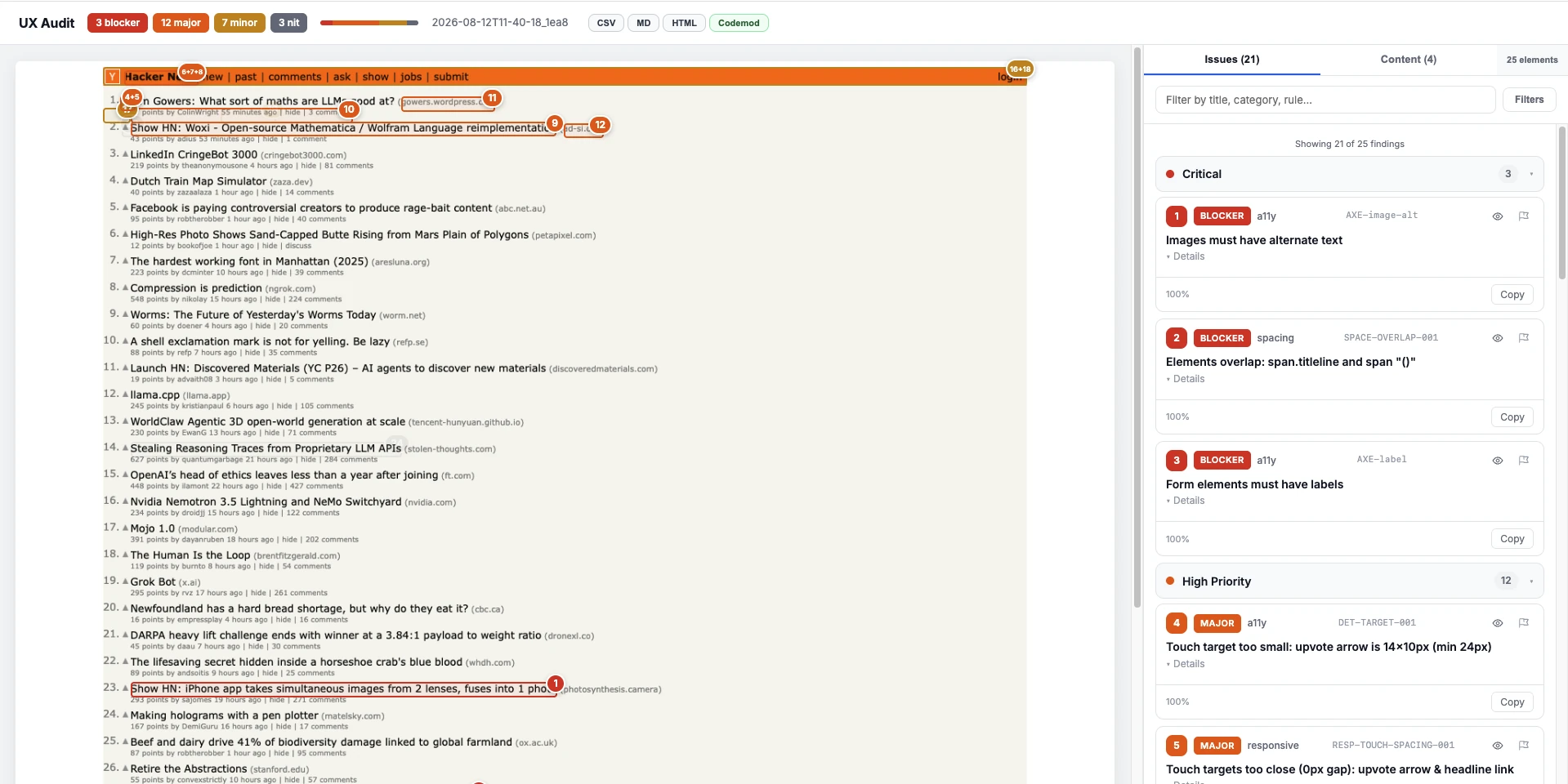The image size is (1568, 784).
Task: Select the 6+7+8 marker pin on preview
Action: point(192,72)
